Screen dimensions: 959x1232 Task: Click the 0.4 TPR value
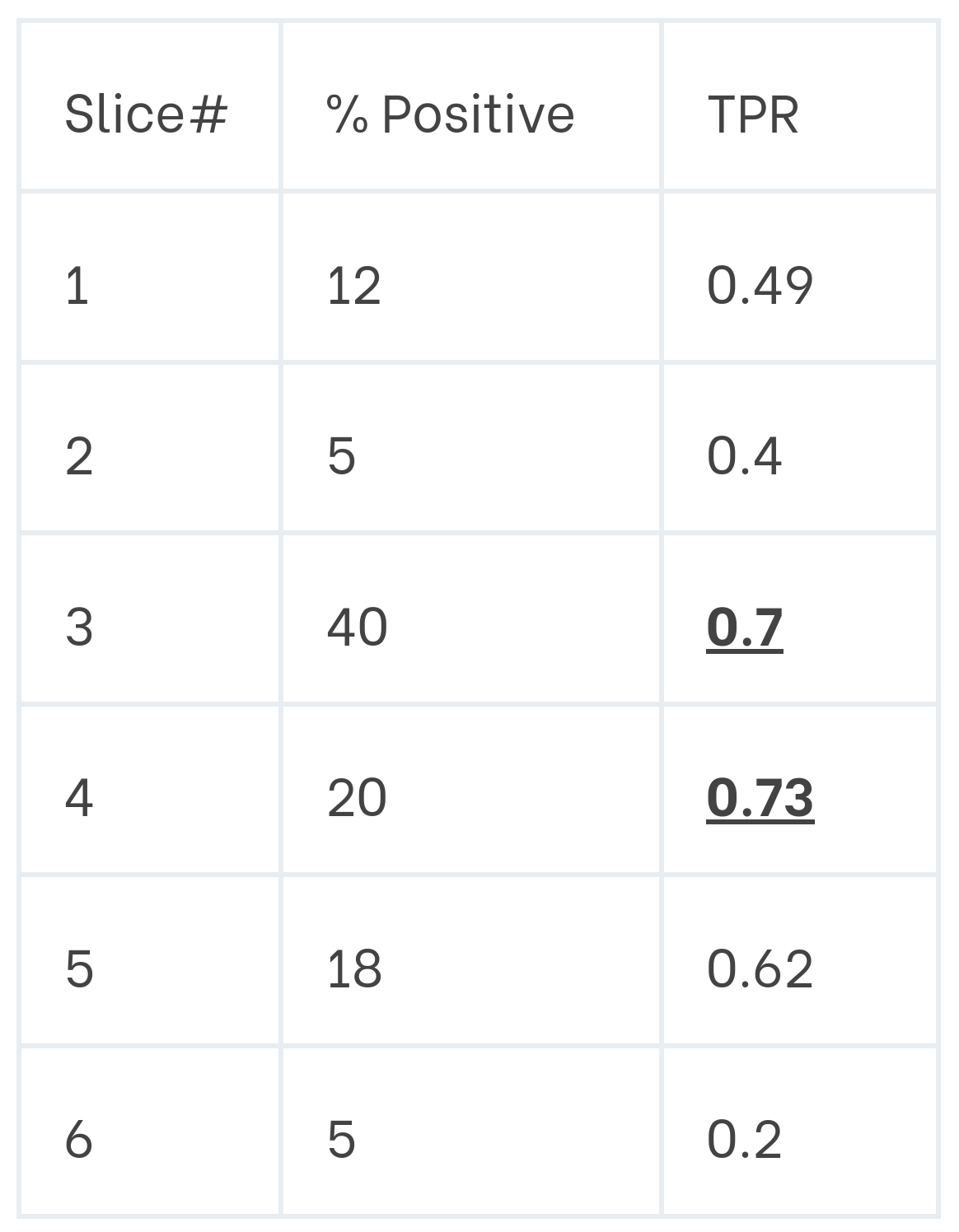pos(744,456)
